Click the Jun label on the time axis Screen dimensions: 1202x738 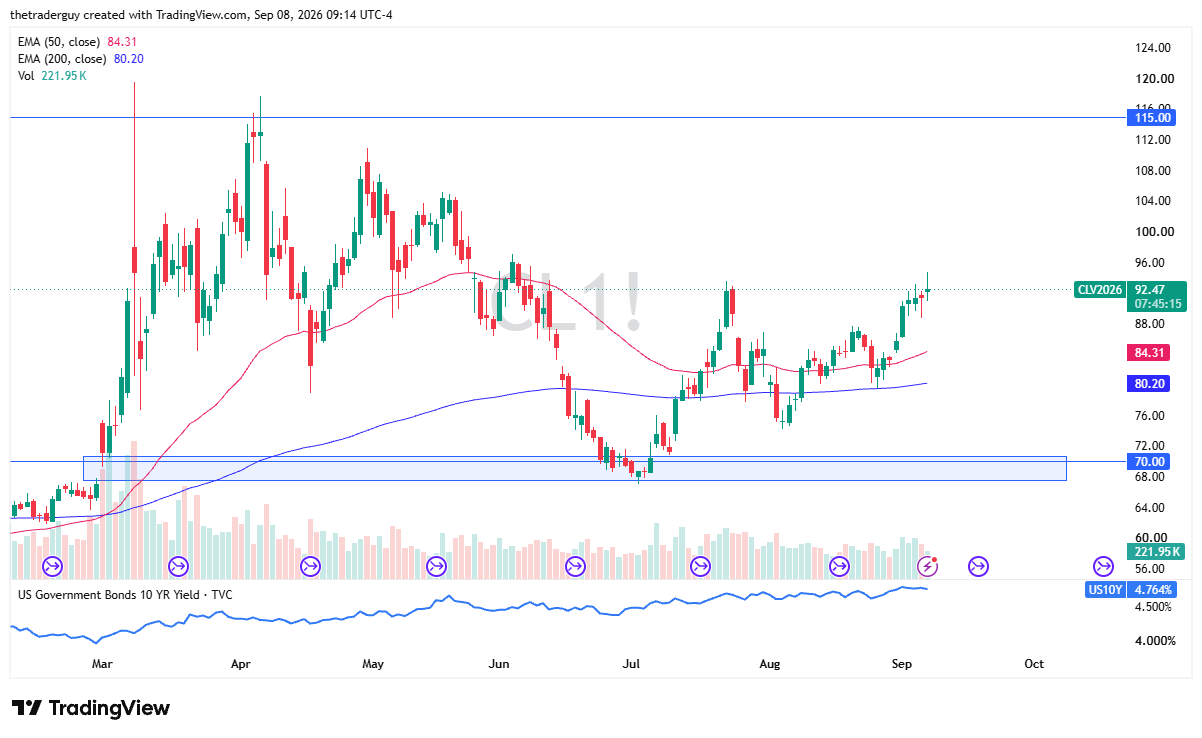500,664
